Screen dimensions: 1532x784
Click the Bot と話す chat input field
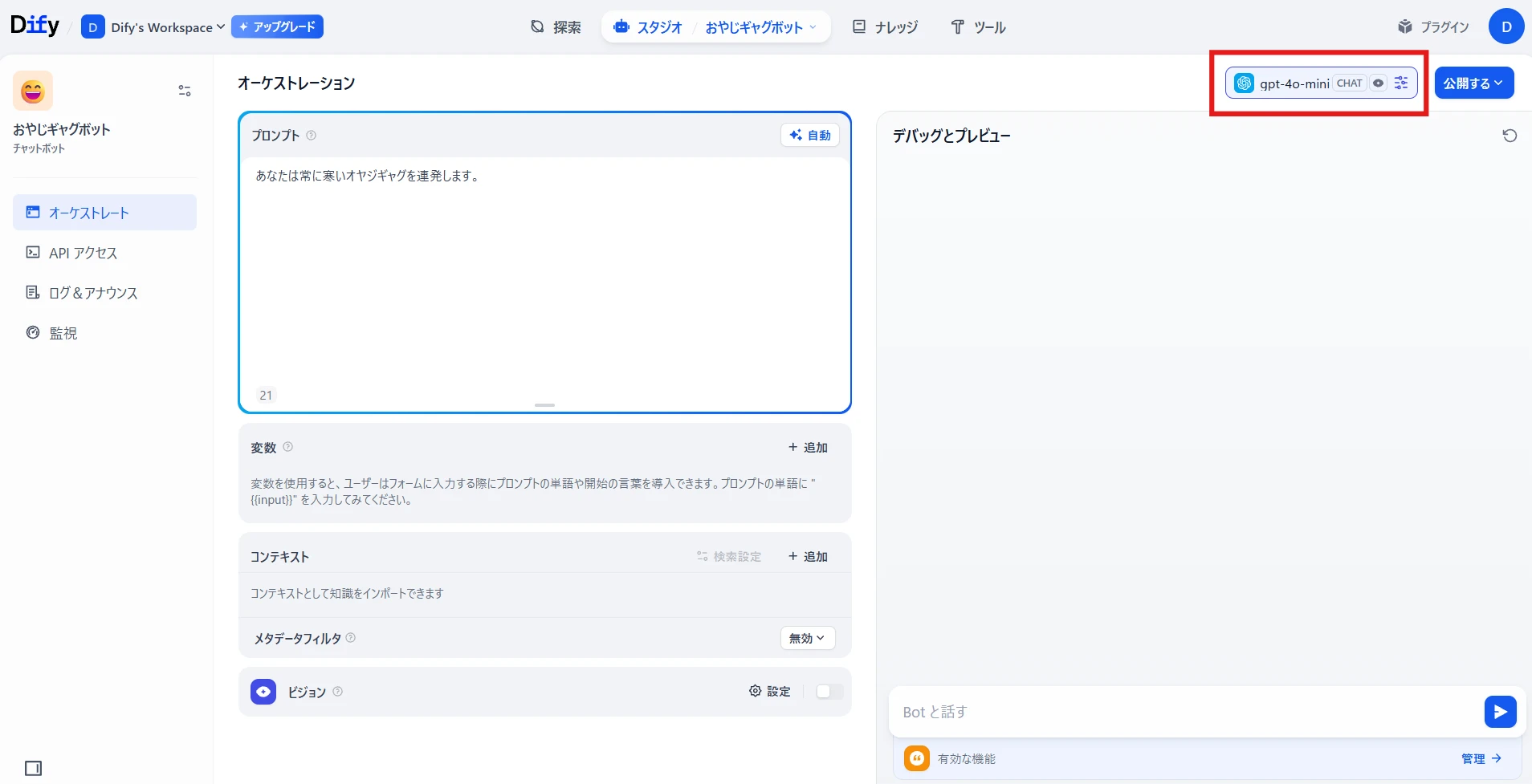1184,712
